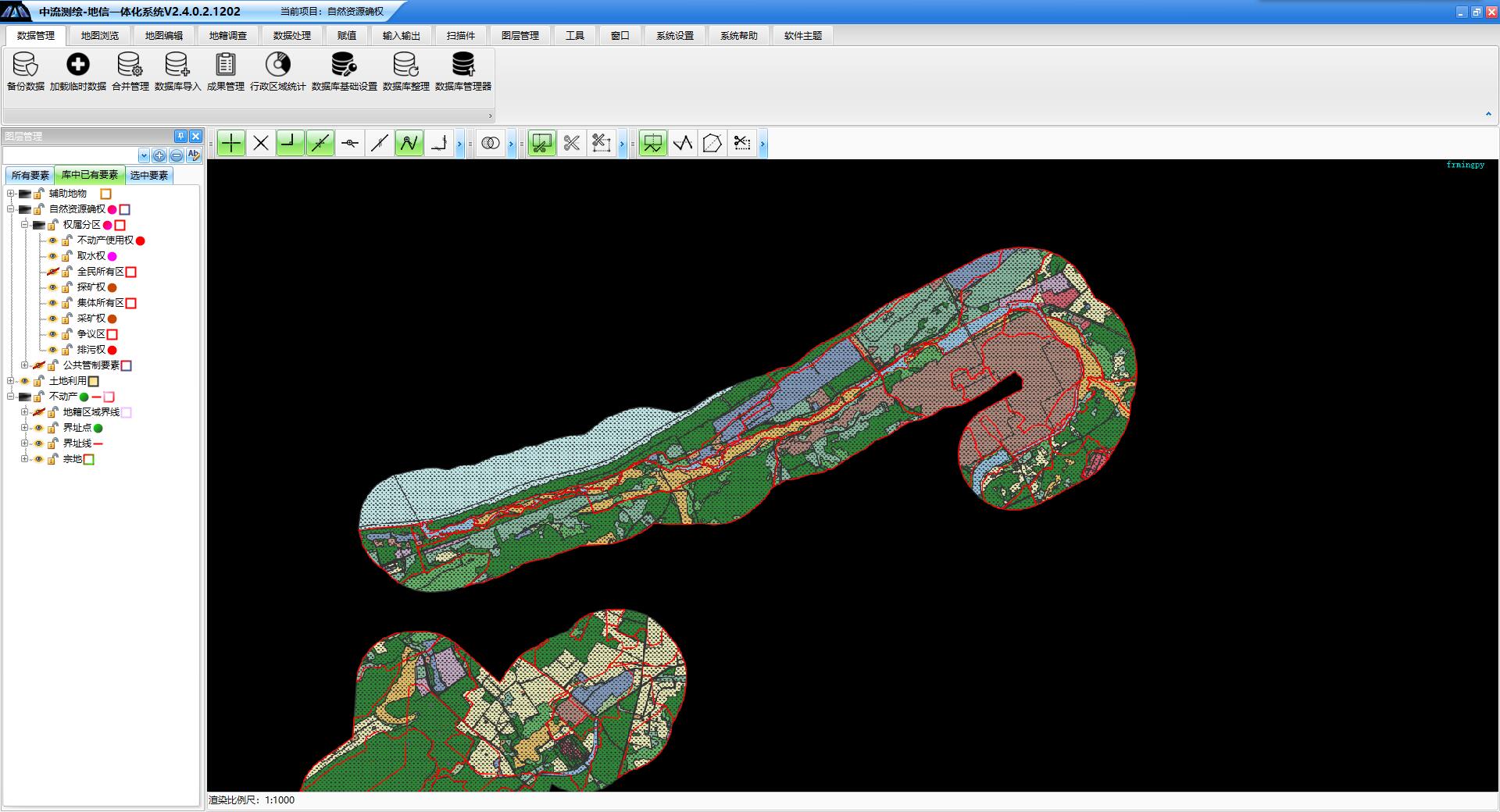Toggle the polyline vertex snap tool
This screenshot has width=1500, height=812.
click(409, 143)
